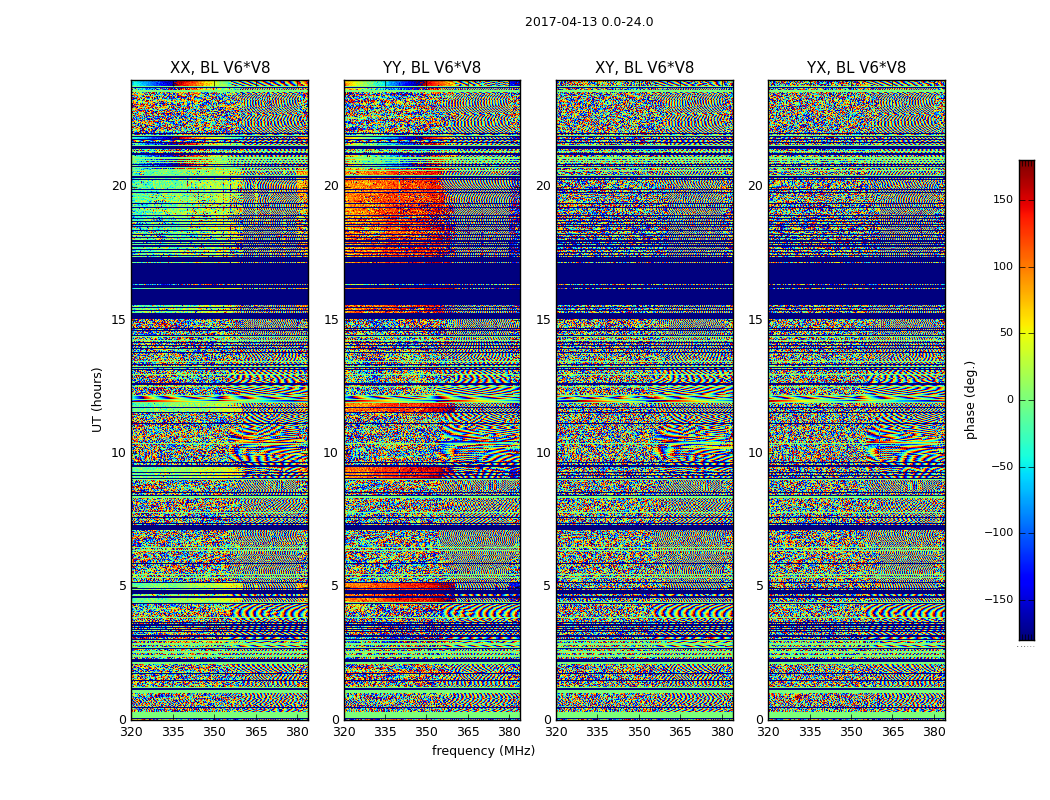1050x800 pixels.
Task: Click the date title 2017-04-13 0.0-24.0
Action: click(x=589, y=22)
